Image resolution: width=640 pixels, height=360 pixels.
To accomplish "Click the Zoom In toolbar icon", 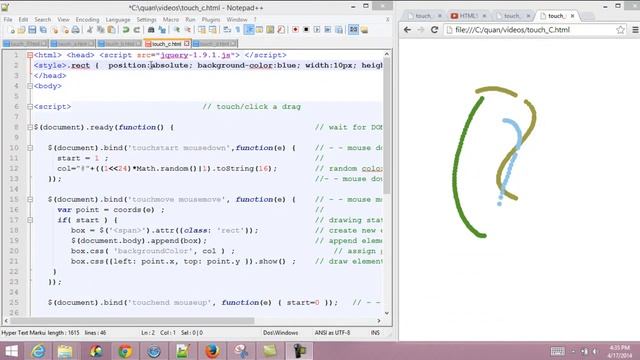I will (x=177, y=30).
